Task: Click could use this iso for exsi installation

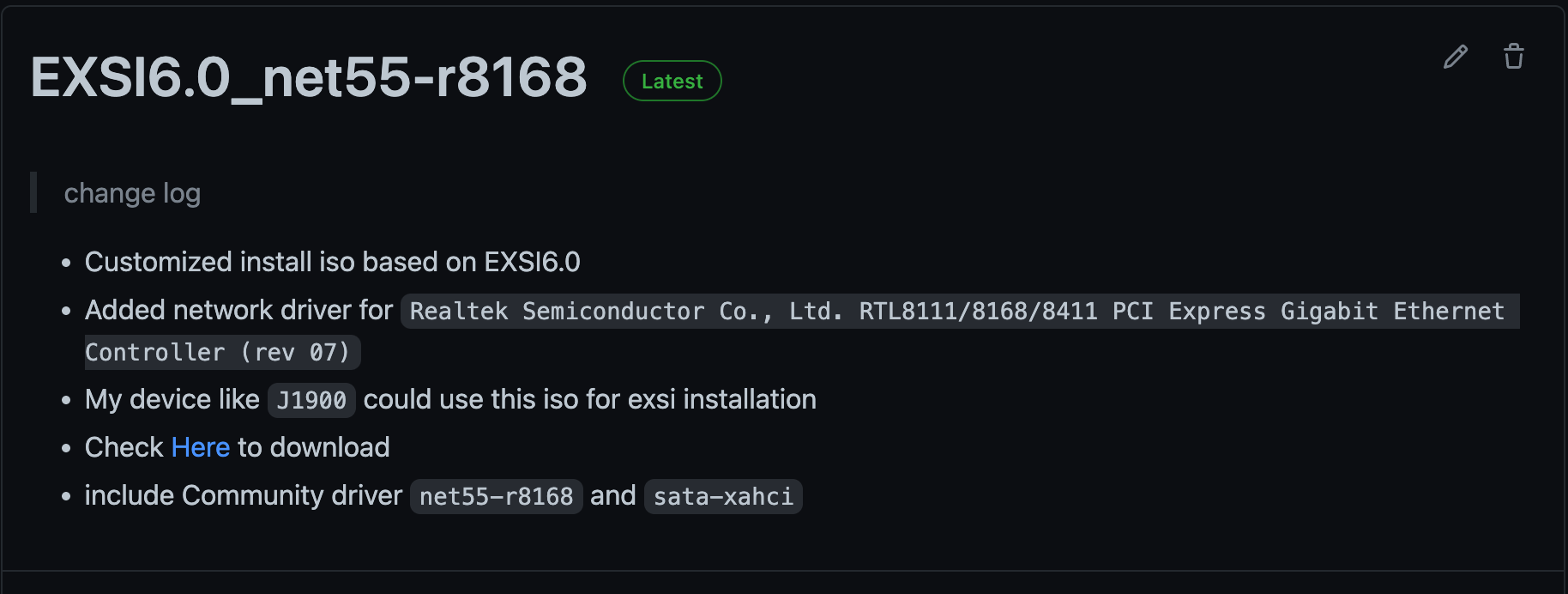Action: (589, 399)
